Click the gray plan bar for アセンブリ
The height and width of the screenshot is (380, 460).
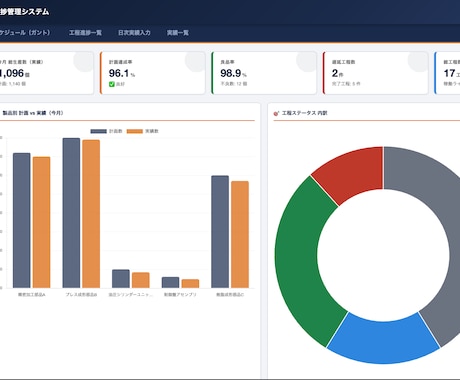point(170,282)
